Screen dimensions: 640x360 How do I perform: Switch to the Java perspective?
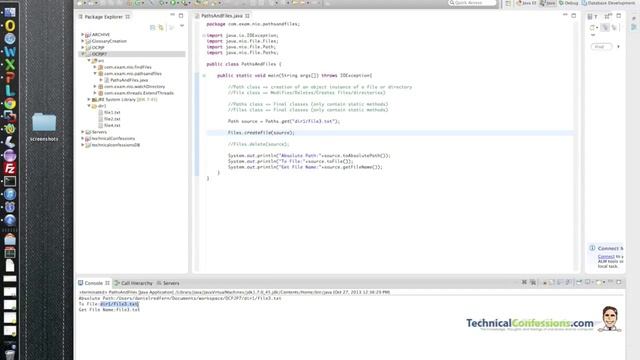coord(548,3)
